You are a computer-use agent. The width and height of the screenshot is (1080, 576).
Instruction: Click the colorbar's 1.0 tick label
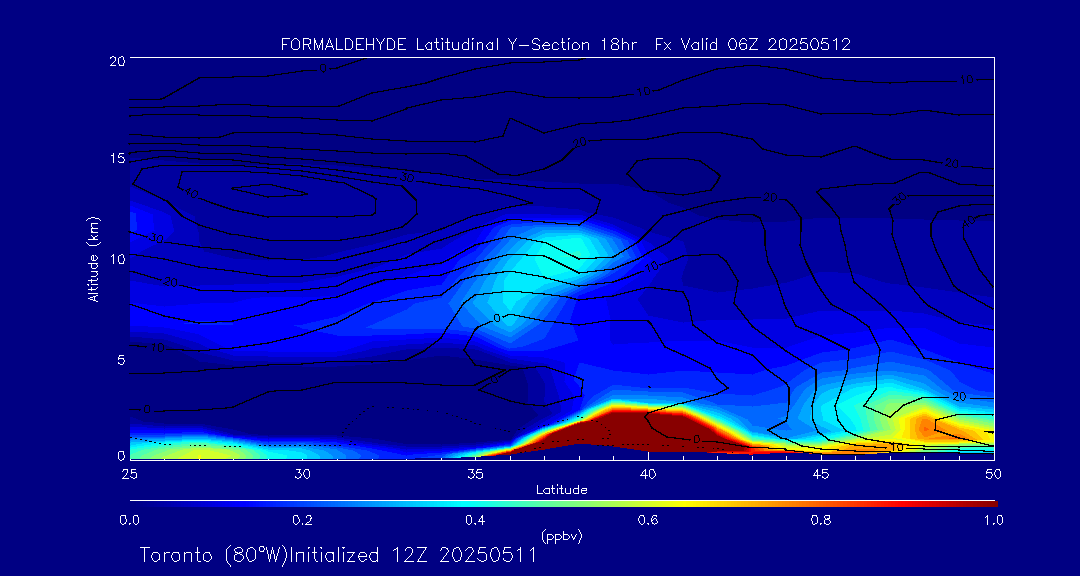tap(993, 520)
